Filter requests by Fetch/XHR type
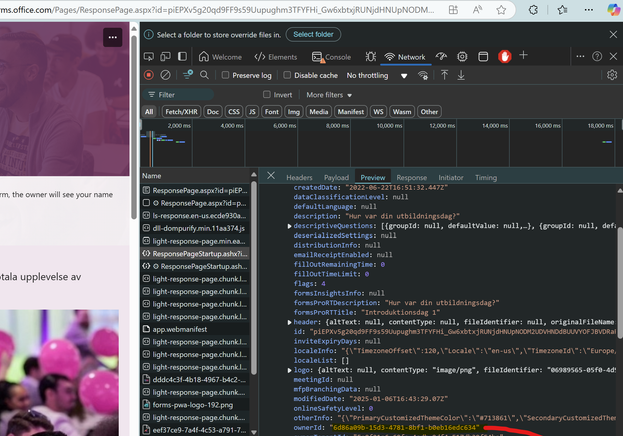Image resolution: width=623 pixels, height=436 pixels. [x=181, y=112]
